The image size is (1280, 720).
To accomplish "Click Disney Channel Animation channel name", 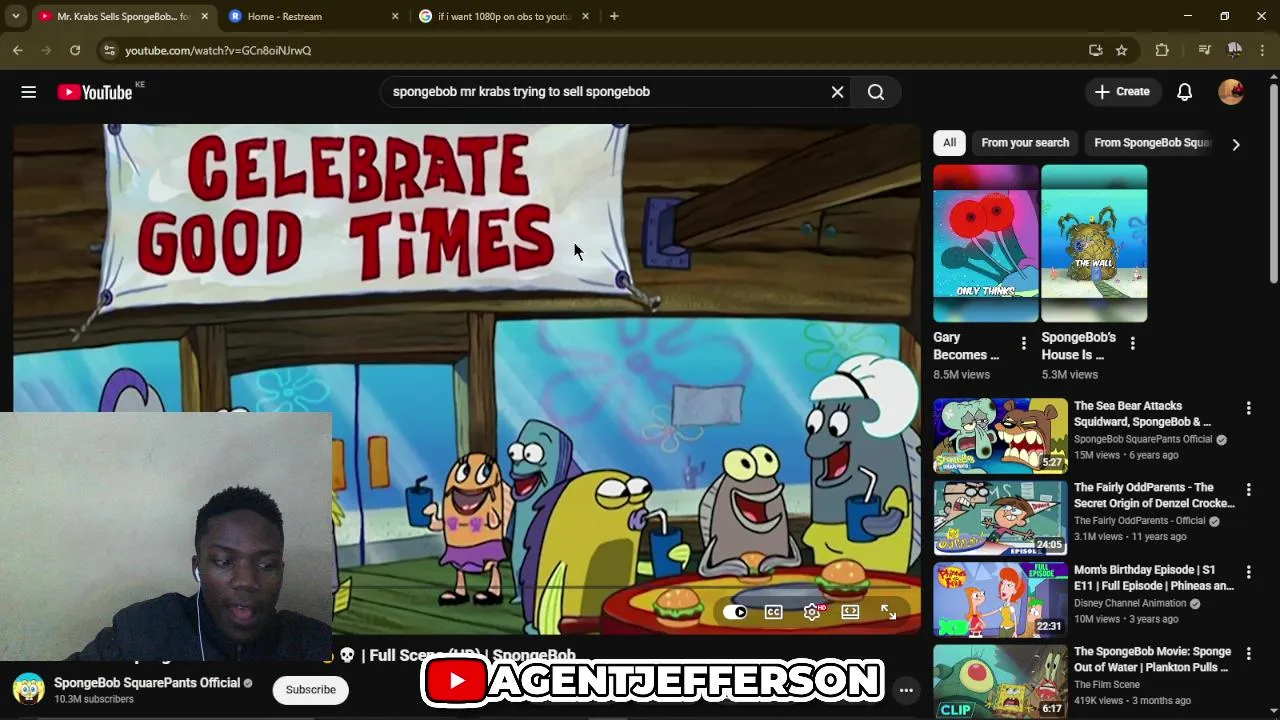I will tap(1130, 604).
